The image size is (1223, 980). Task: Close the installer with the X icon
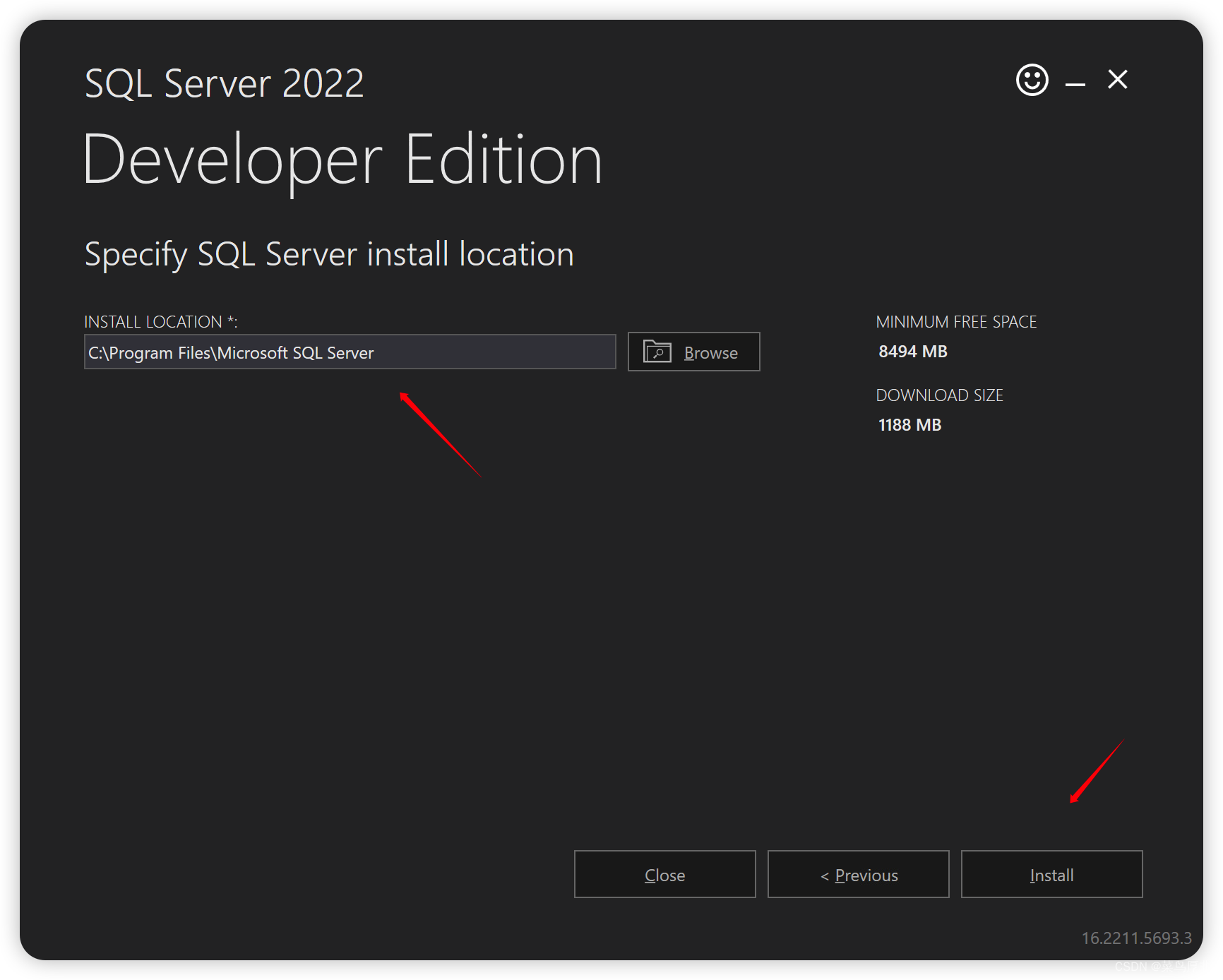(x=1117, y=79)
